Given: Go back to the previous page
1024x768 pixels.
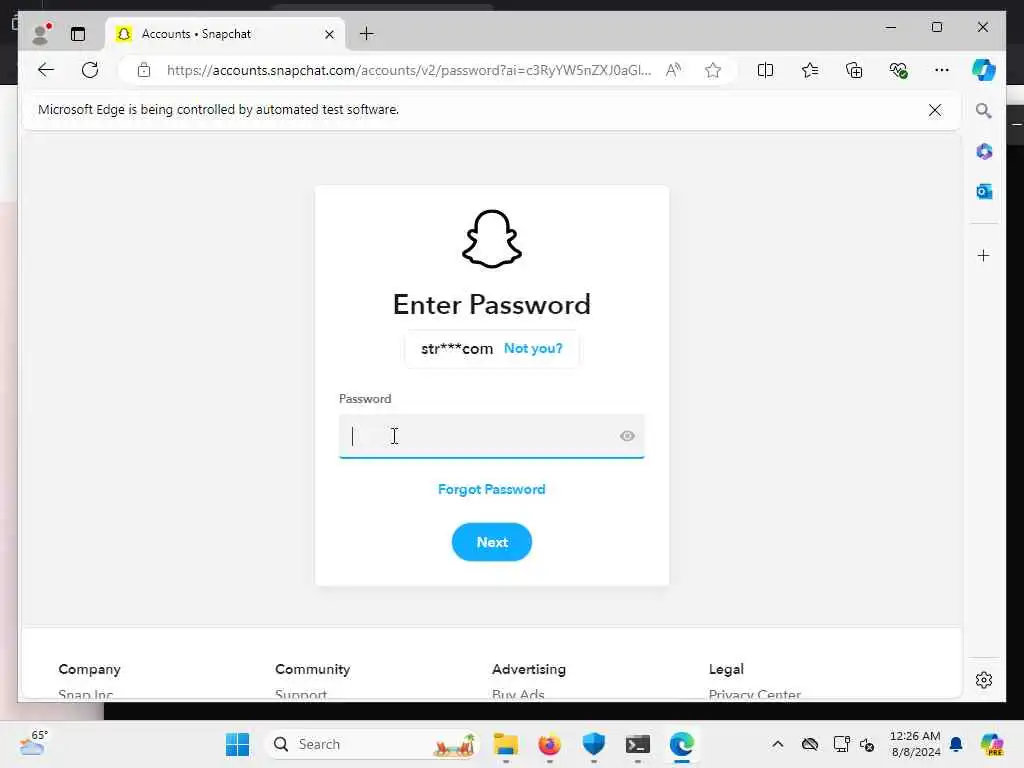Looking at the screenshot, I should pos(46,70).
